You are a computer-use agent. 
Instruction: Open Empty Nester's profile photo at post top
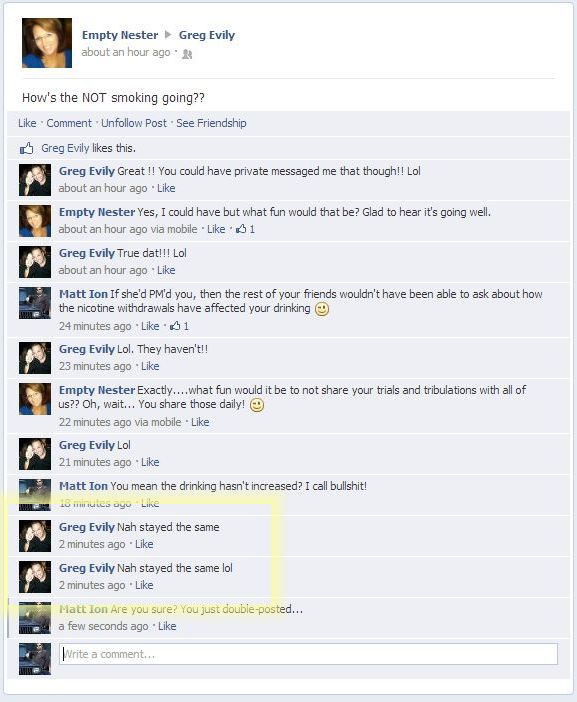point(47,43)
